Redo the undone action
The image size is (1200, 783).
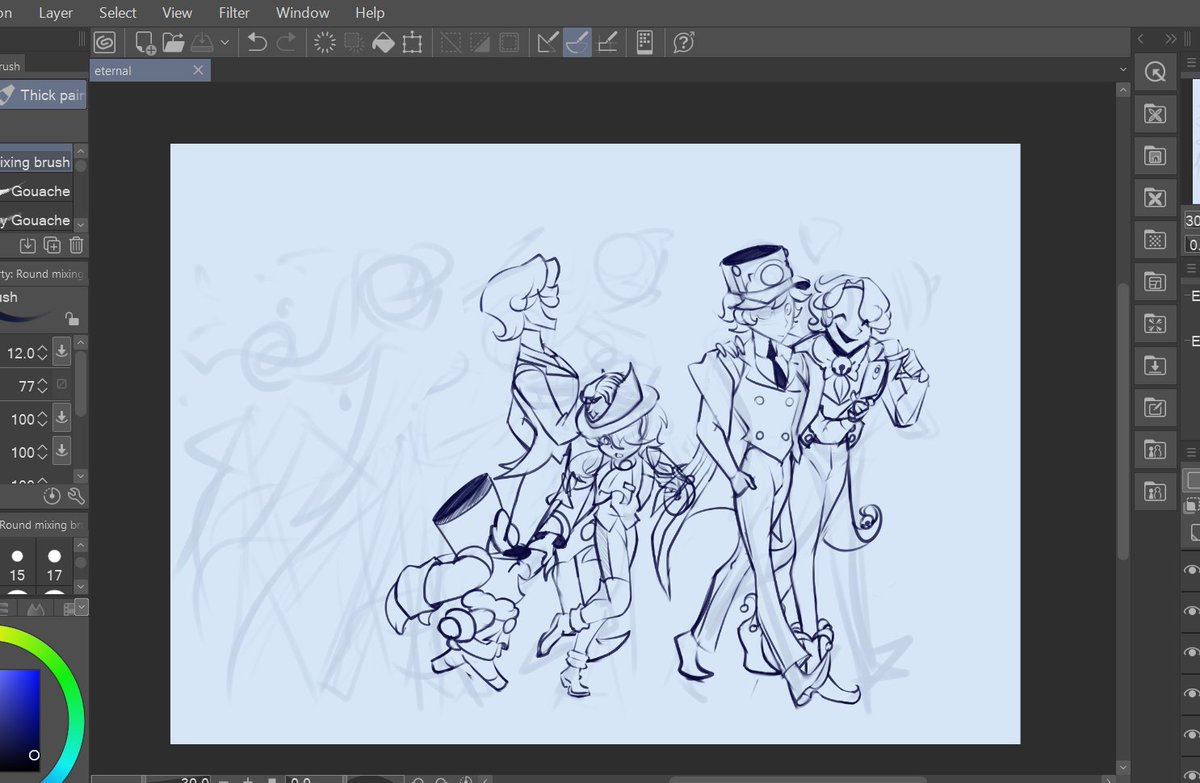pos(286,42)
